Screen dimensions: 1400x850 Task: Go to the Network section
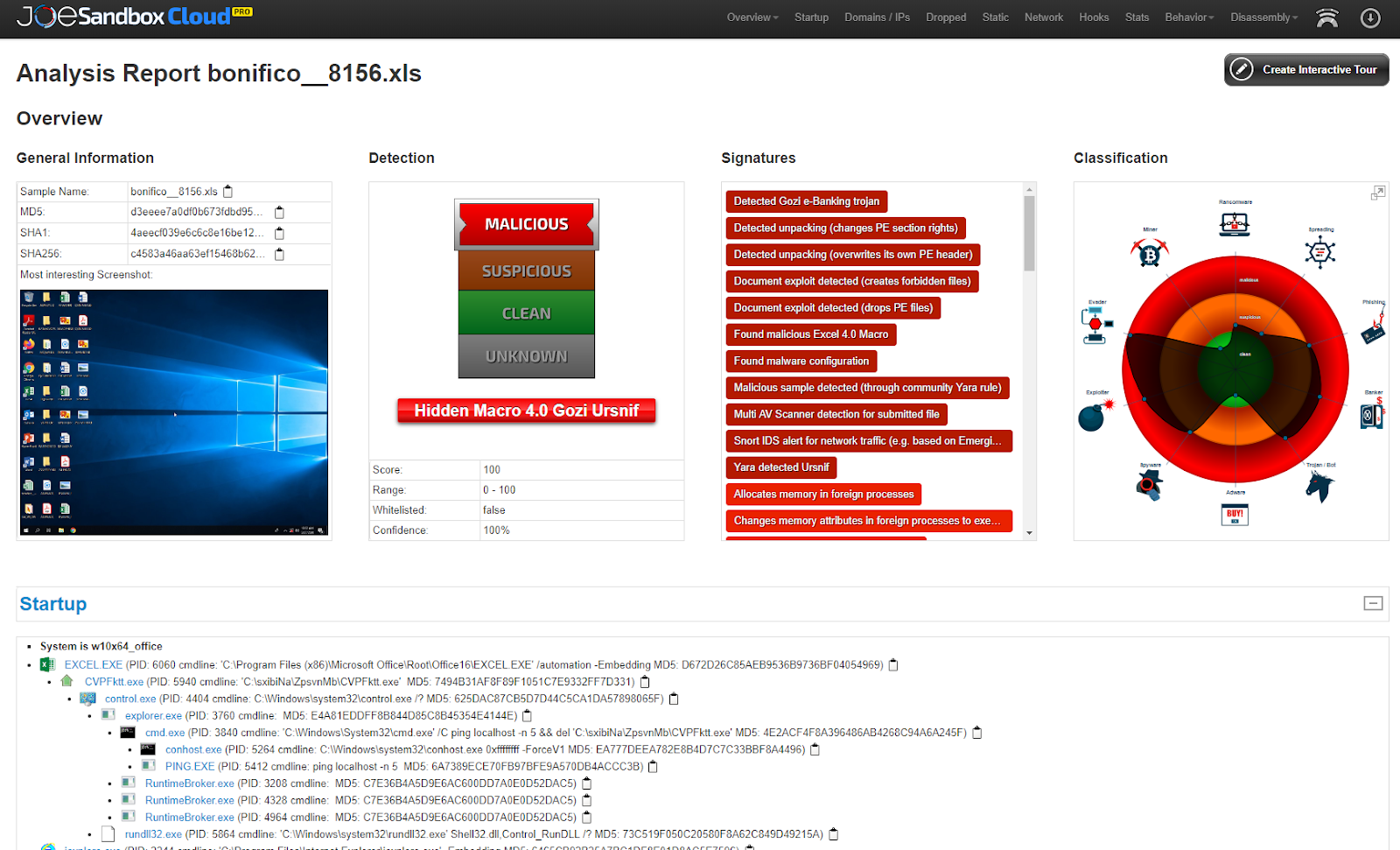click(1043, 17)
